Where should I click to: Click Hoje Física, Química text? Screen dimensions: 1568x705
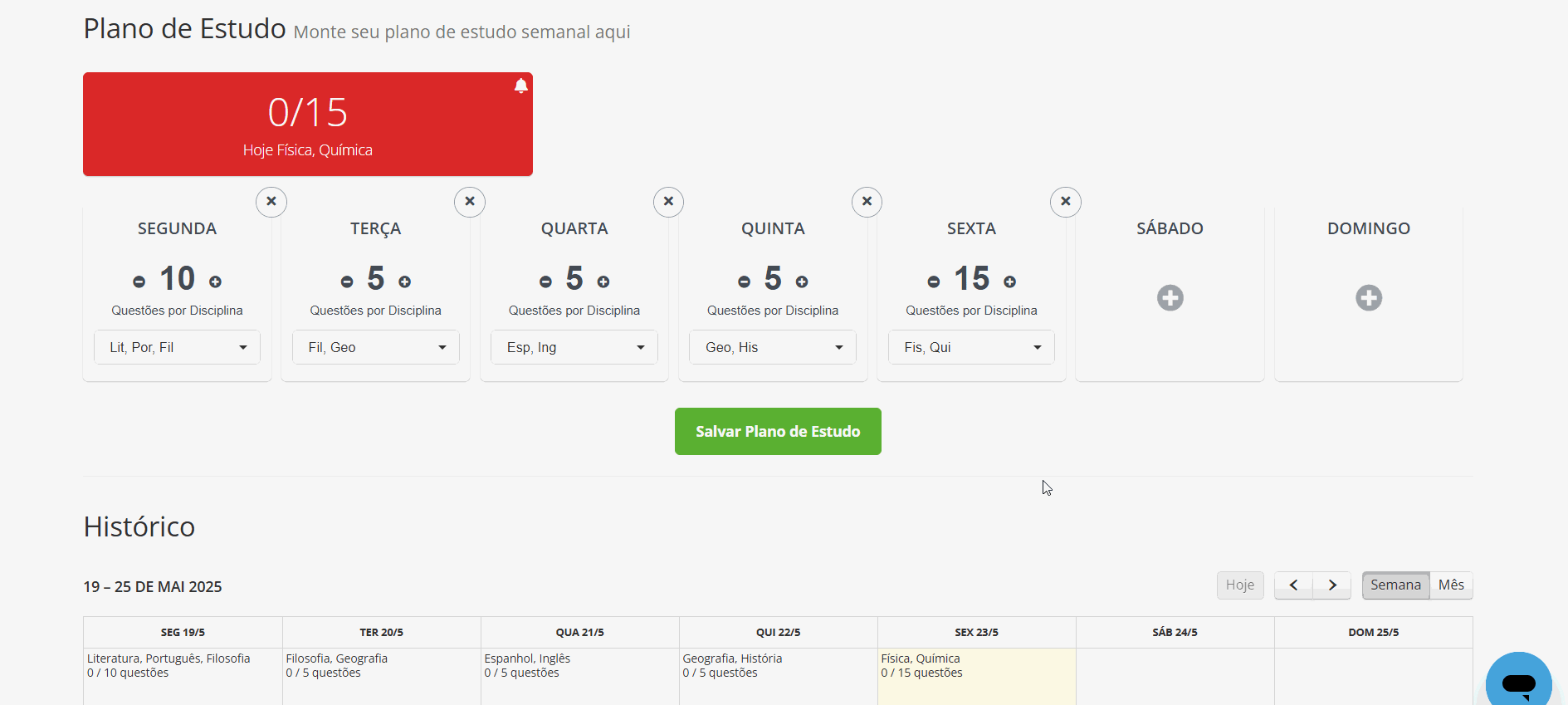(x=308, y=150)
